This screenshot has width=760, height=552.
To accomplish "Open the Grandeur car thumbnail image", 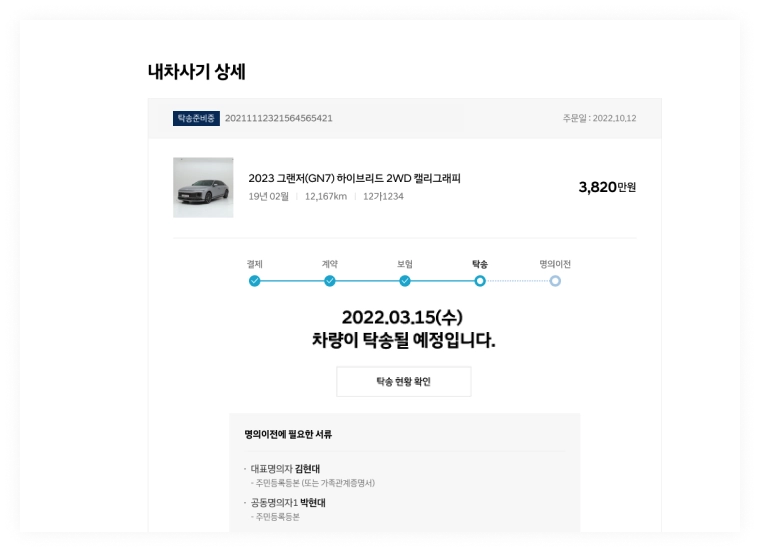I will pyautogui.click(x=203, y=188).
